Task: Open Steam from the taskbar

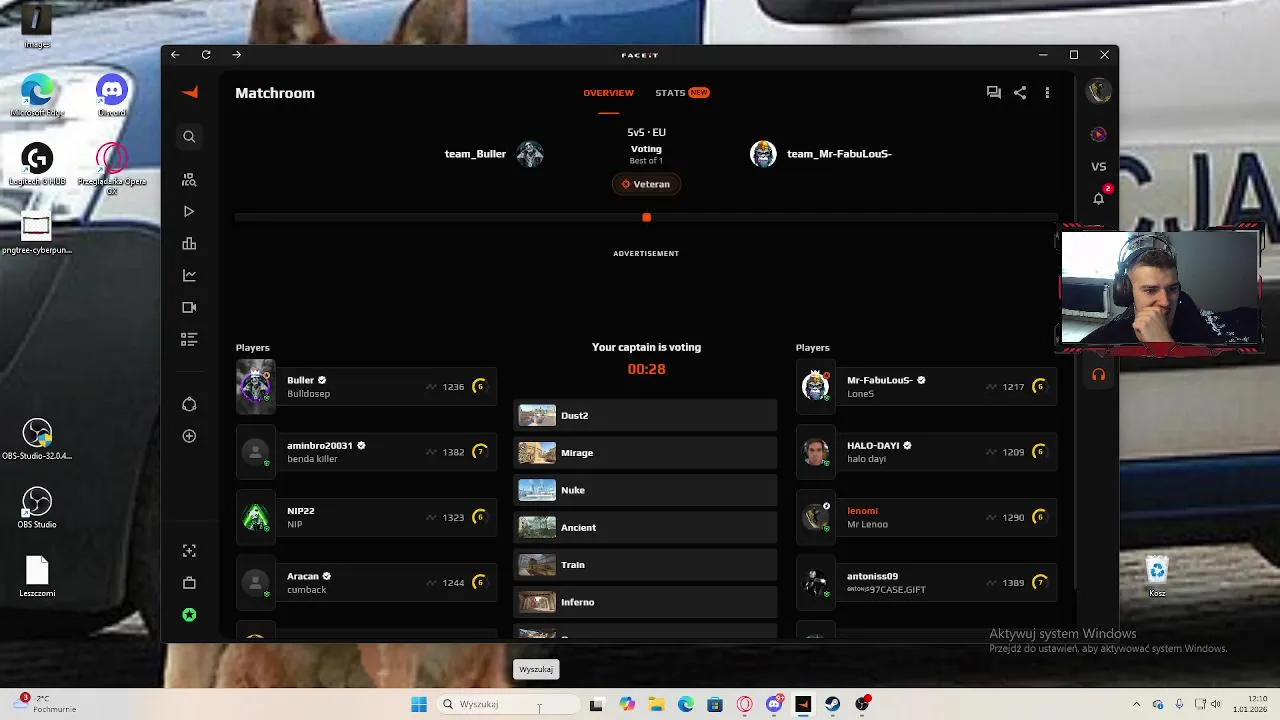Action: coord(832,704)
